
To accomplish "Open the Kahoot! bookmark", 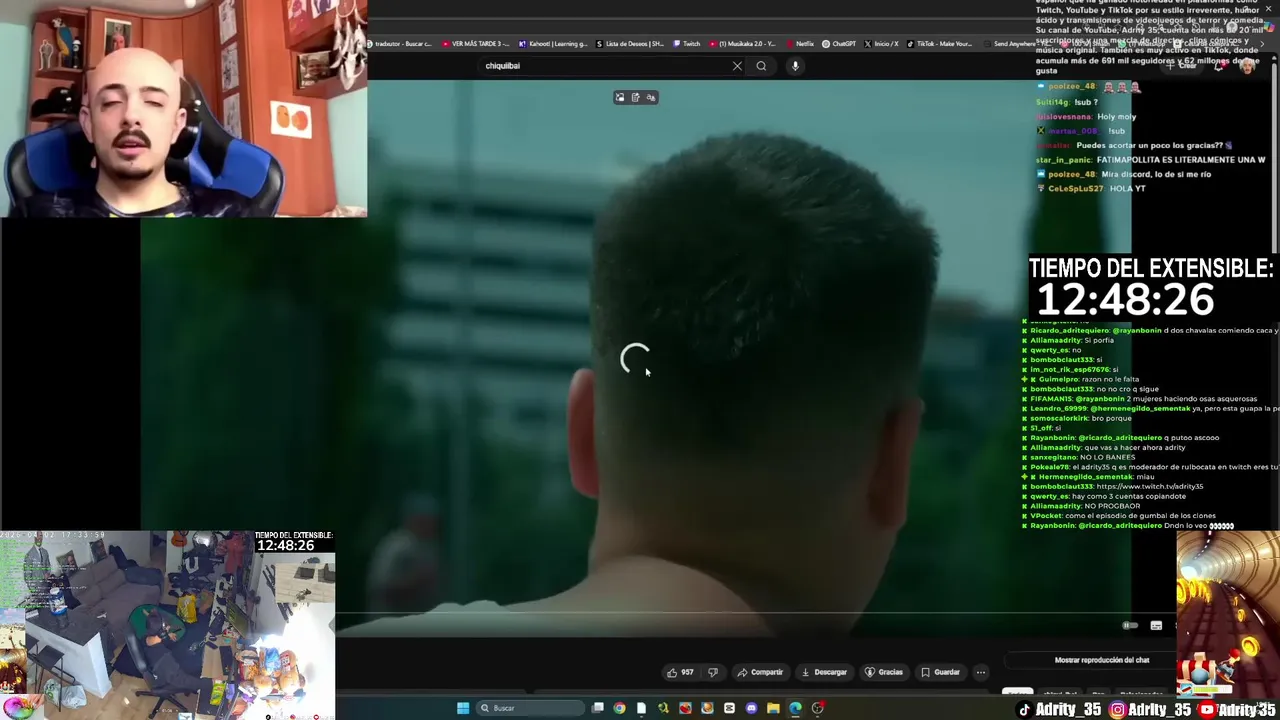I will tap(553, 44).
